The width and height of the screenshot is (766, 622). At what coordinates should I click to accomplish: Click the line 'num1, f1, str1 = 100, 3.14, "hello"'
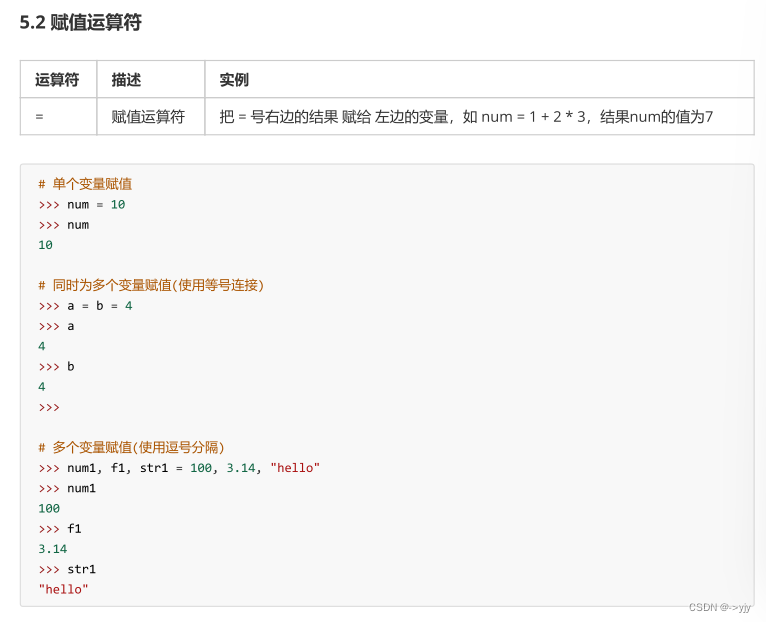point(193,468)
